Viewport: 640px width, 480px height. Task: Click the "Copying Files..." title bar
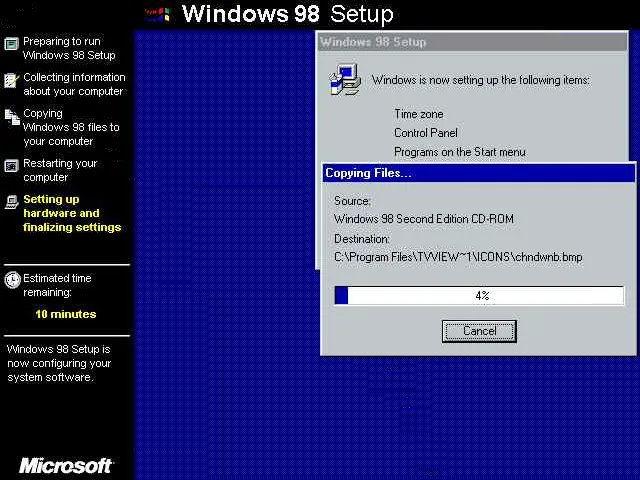(478, 173)
